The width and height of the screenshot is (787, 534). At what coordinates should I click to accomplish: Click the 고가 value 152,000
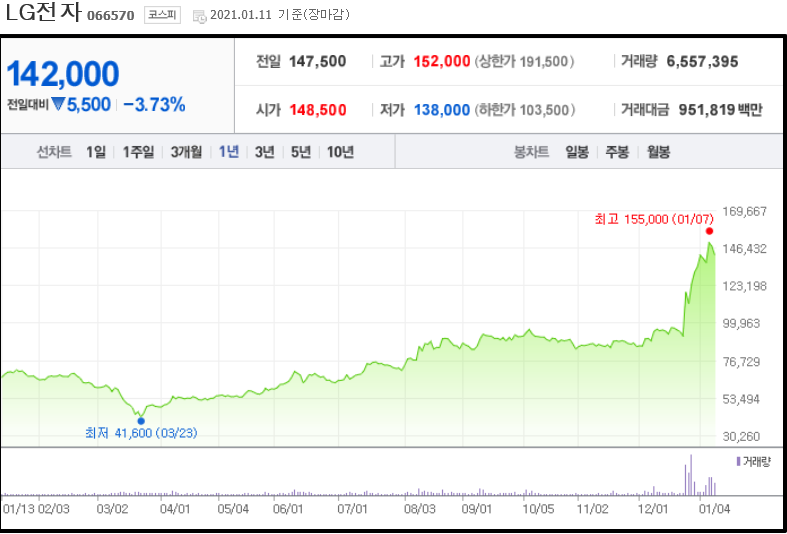442,62
